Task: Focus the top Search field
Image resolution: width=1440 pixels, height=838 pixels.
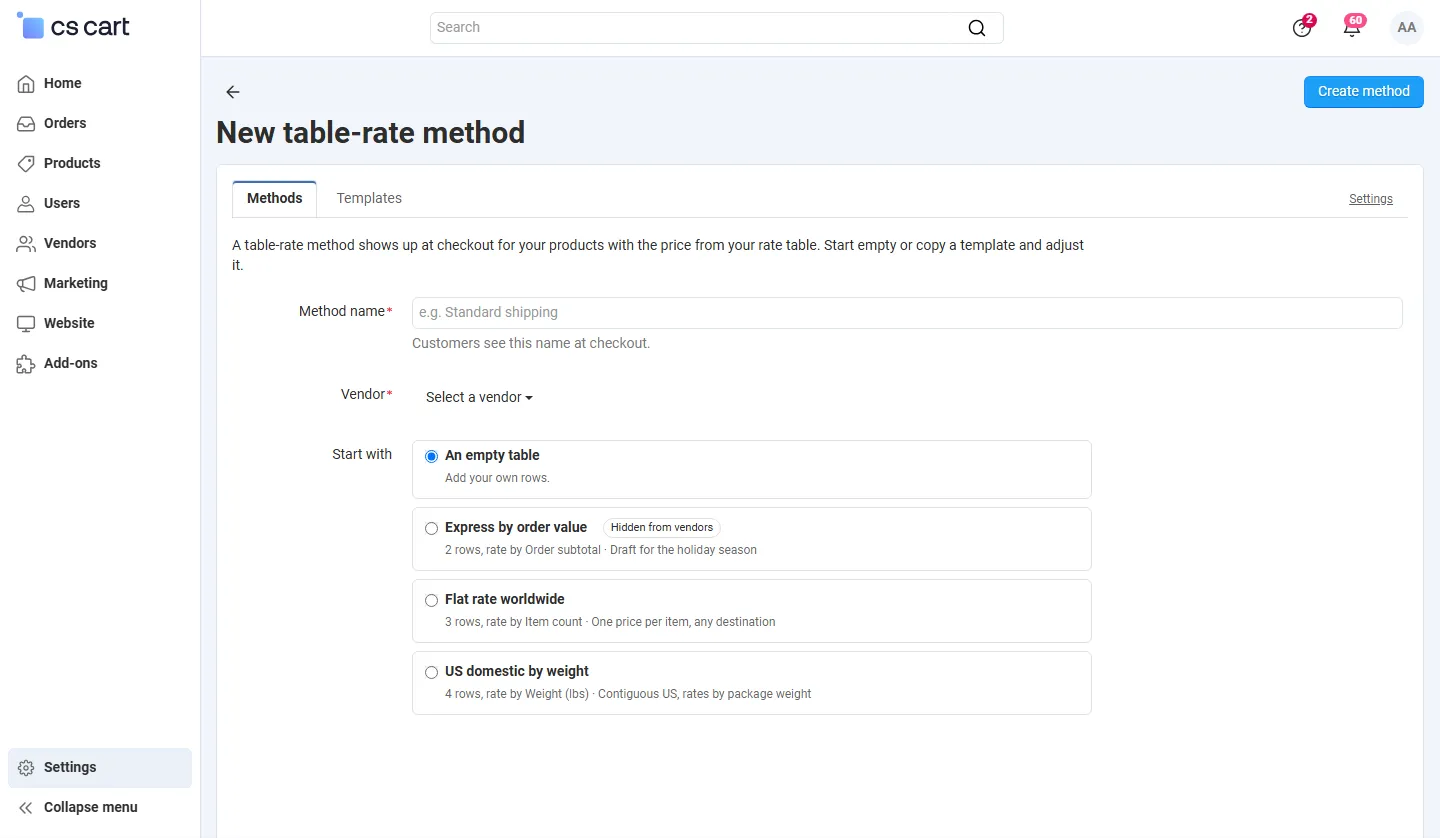Action: [716, 28]
